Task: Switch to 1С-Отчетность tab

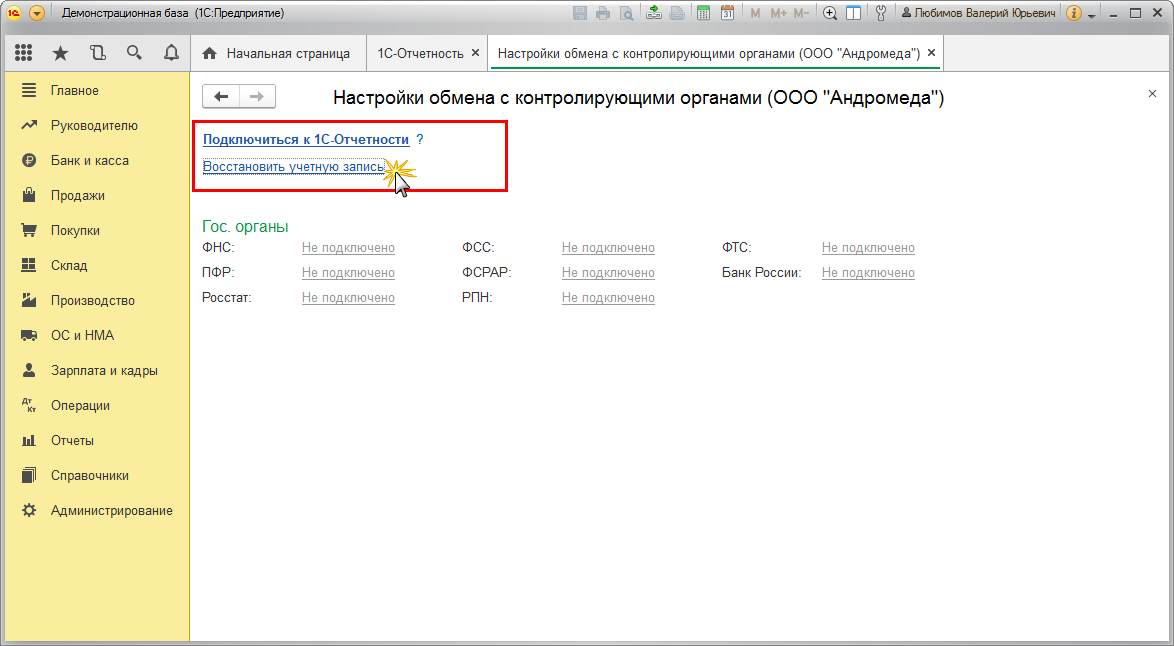Action: [x=420, y=53]
